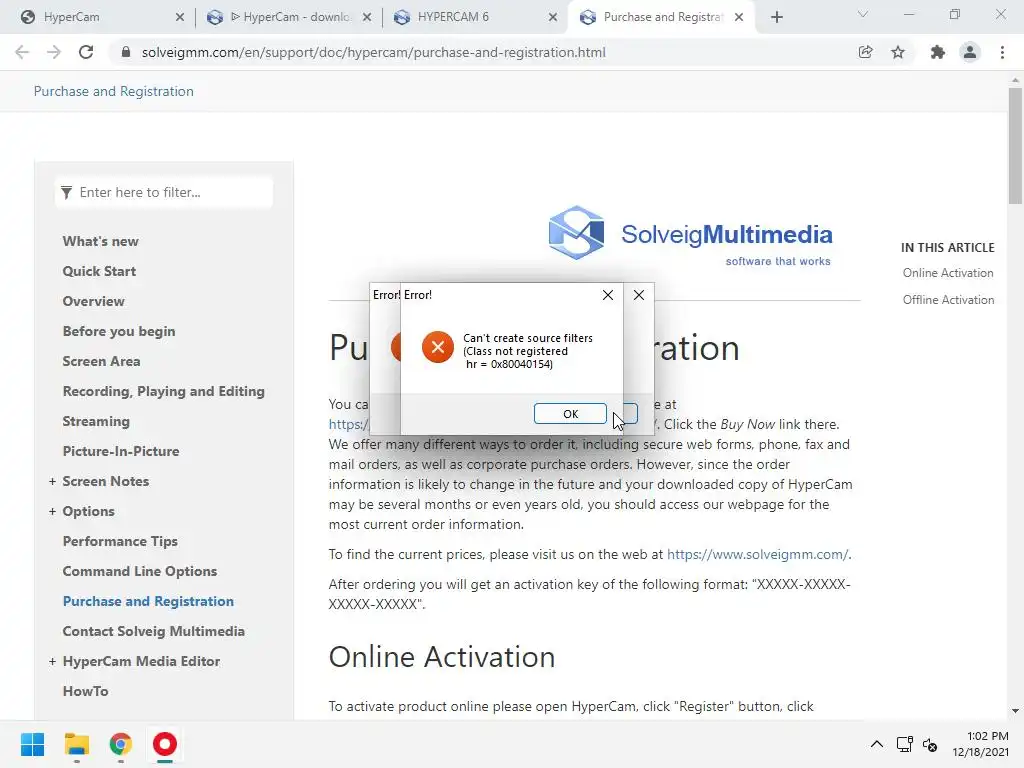The image size is (1024, 768).
Task: Open Command Line Options topic
Action: click(x=140, y=571)
